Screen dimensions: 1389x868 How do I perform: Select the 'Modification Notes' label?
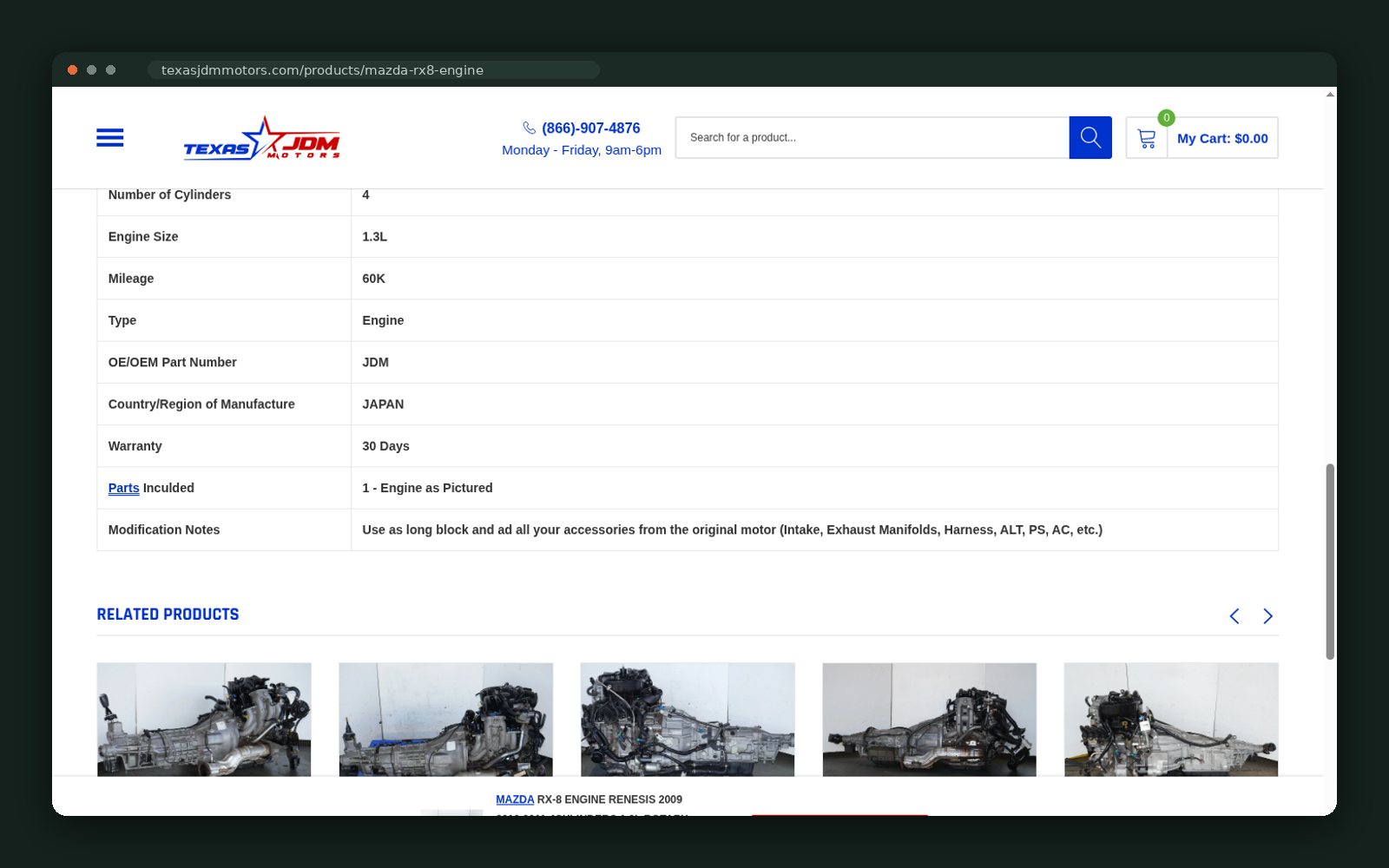[x=164, y=529]
